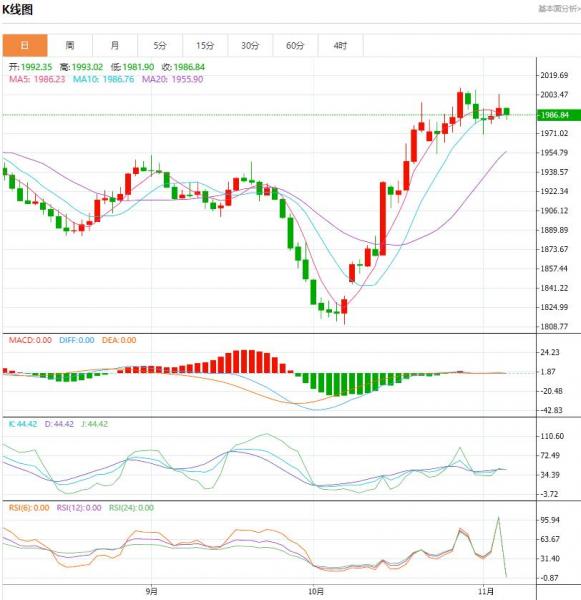Click the 10月 marker on time axis
The height and width of the screenshot is (600, 581).
point(316,591)
